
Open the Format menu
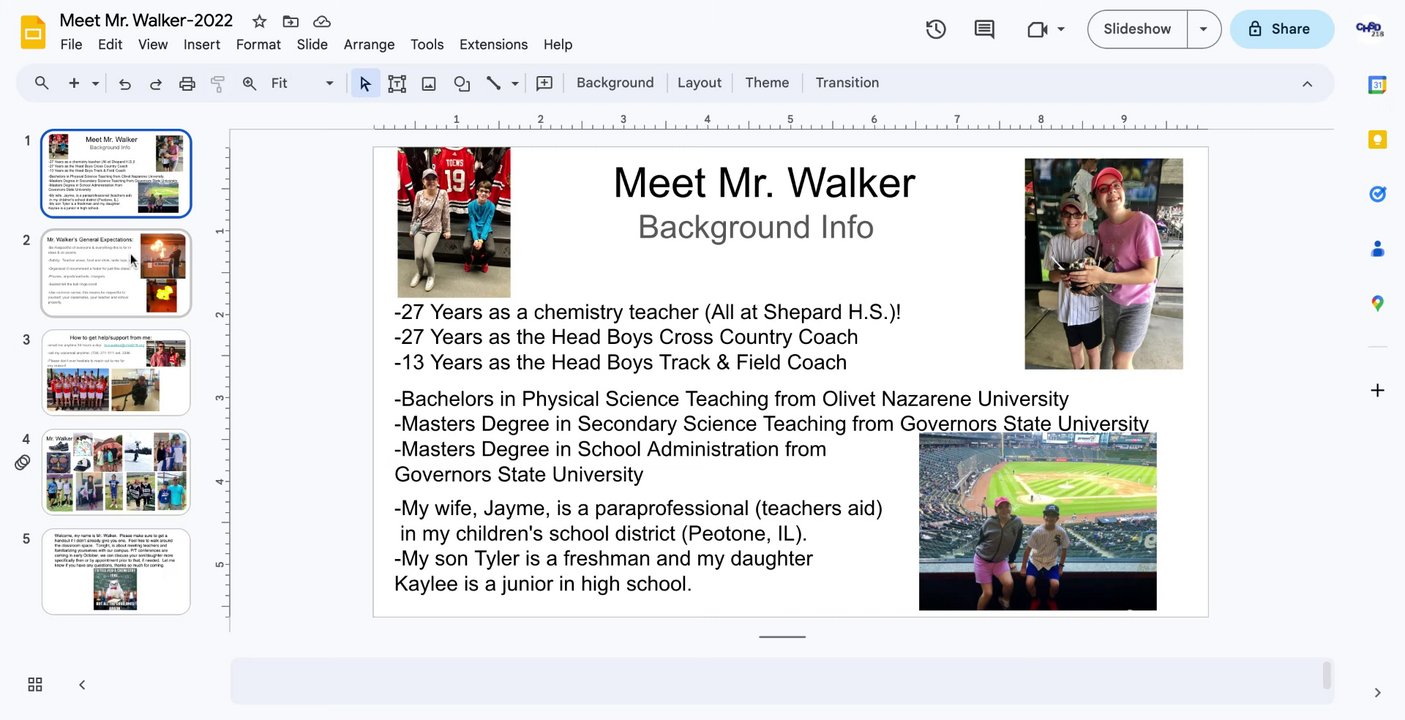[258, 44]
